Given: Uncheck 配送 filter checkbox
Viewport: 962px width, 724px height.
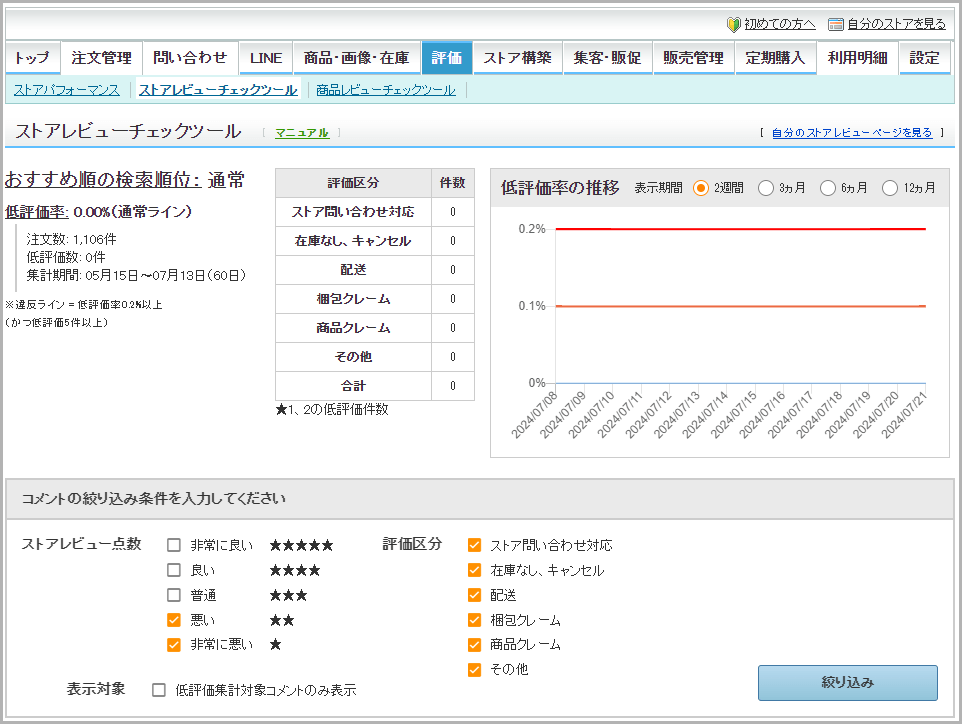Looking at the screenshot, I should 474,595.
